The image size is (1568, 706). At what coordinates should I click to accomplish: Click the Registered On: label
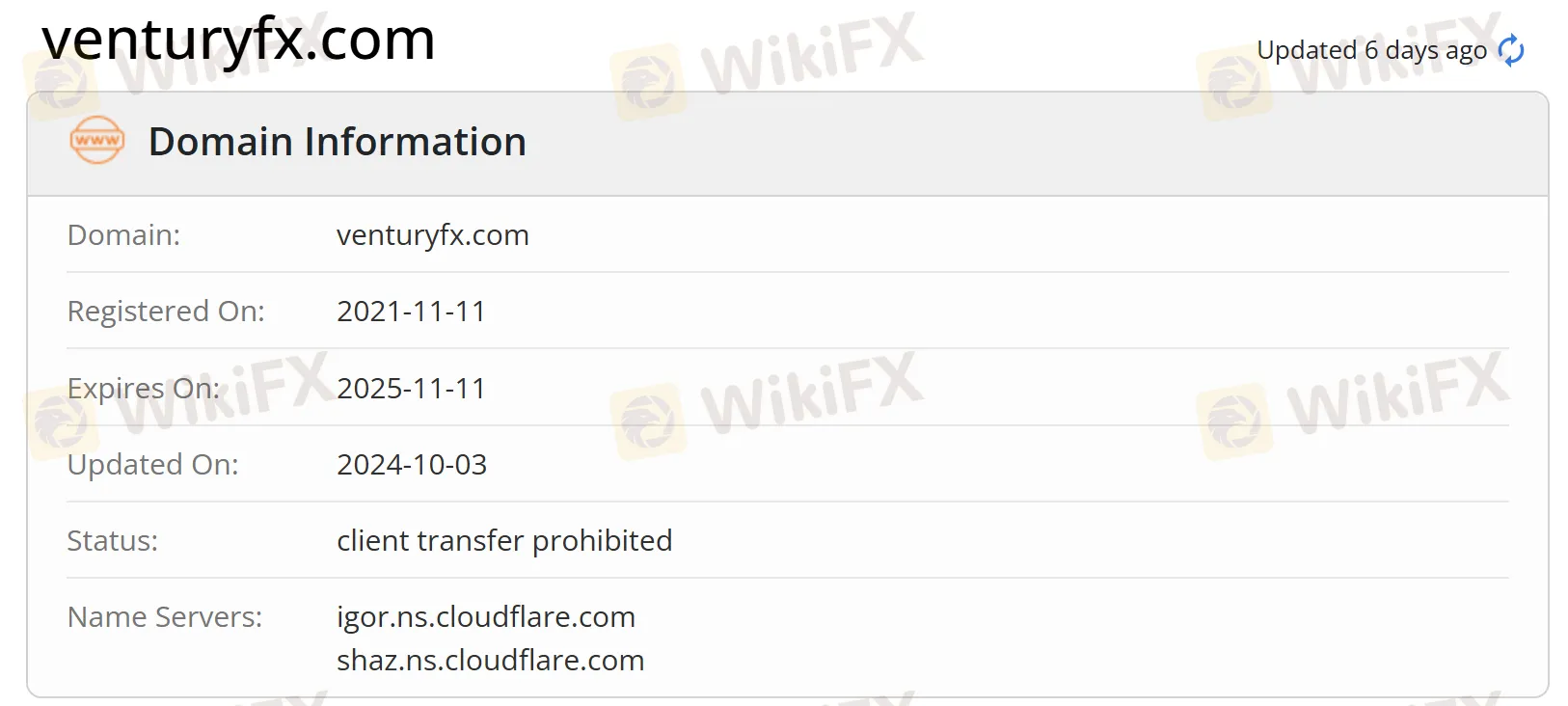coord(166,312)
